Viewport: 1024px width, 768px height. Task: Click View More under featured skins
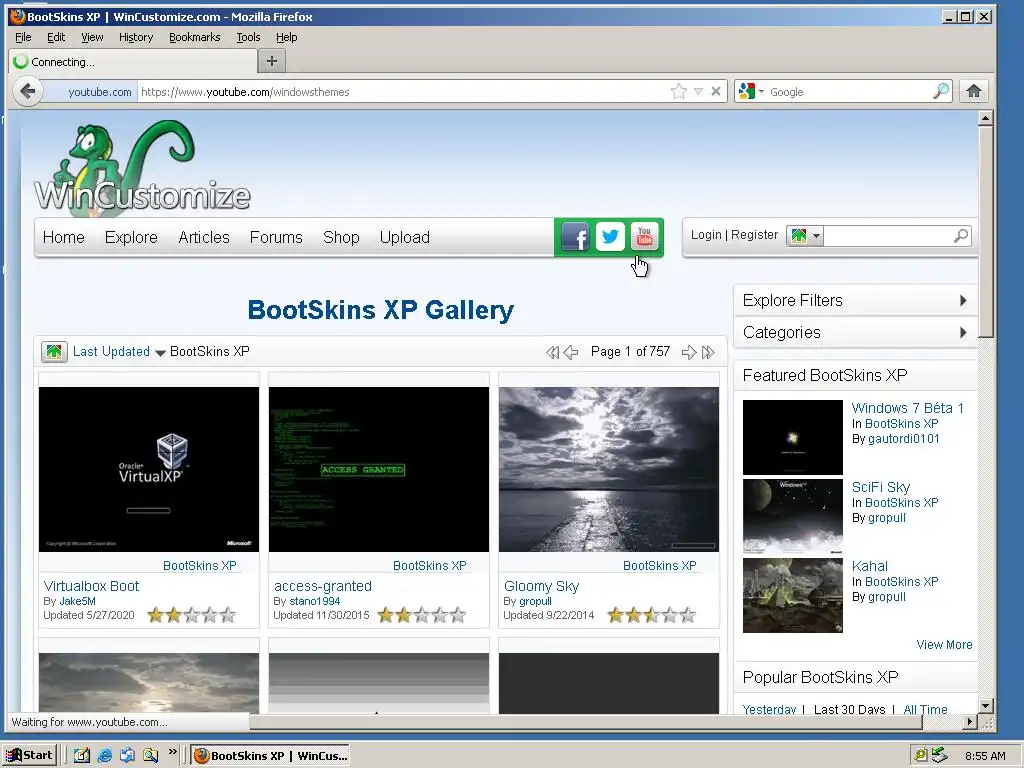[944, 645]
